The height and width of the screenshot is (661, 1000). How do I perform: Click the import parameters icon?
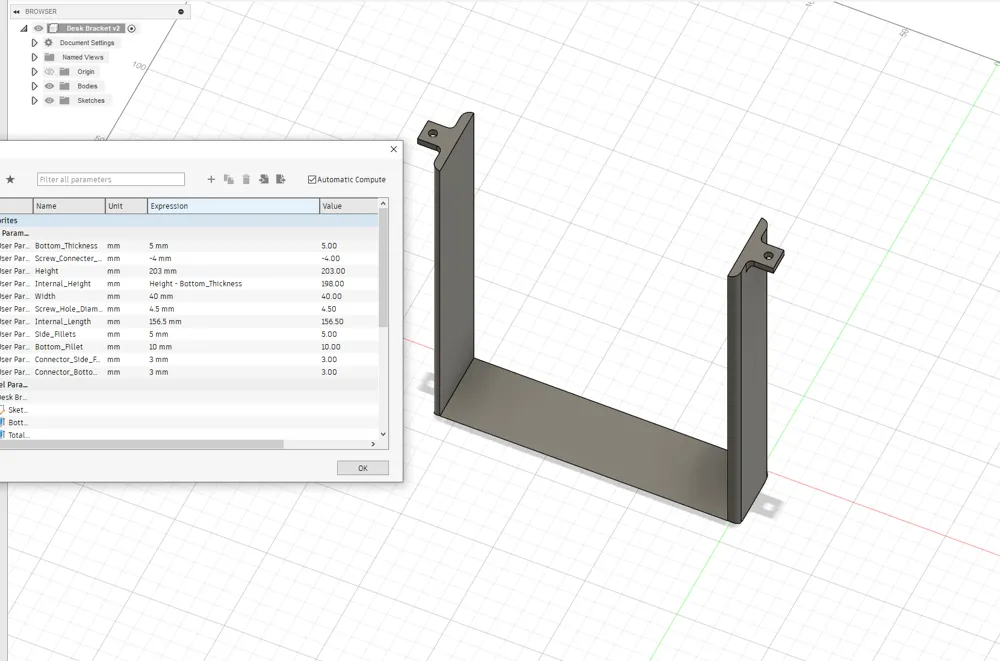tap(263, 179)
